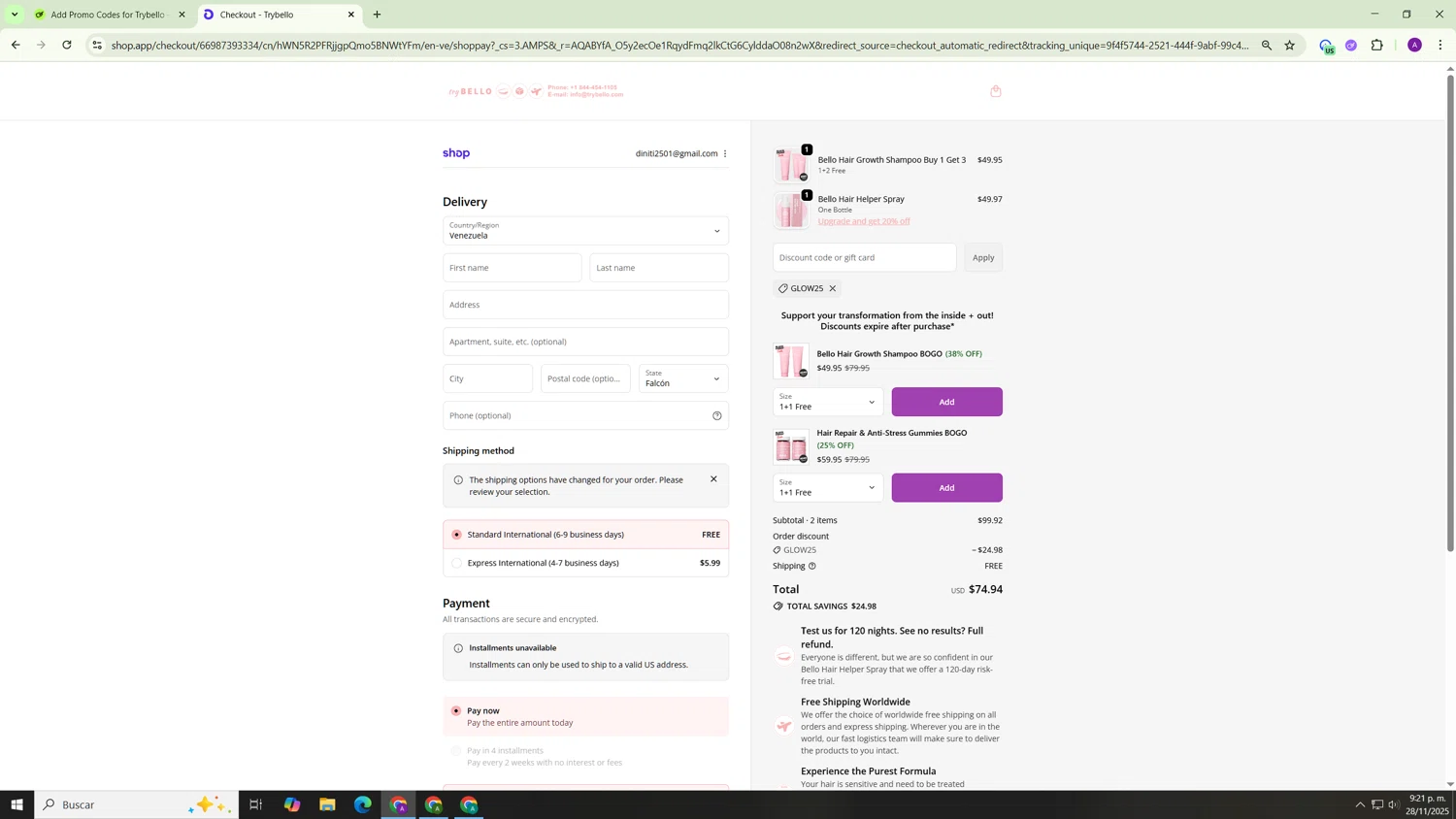Remove the GLOW25 discount code tag
Image resolution: width=1456 pixels, height=819 pixels.
(832, 288)
